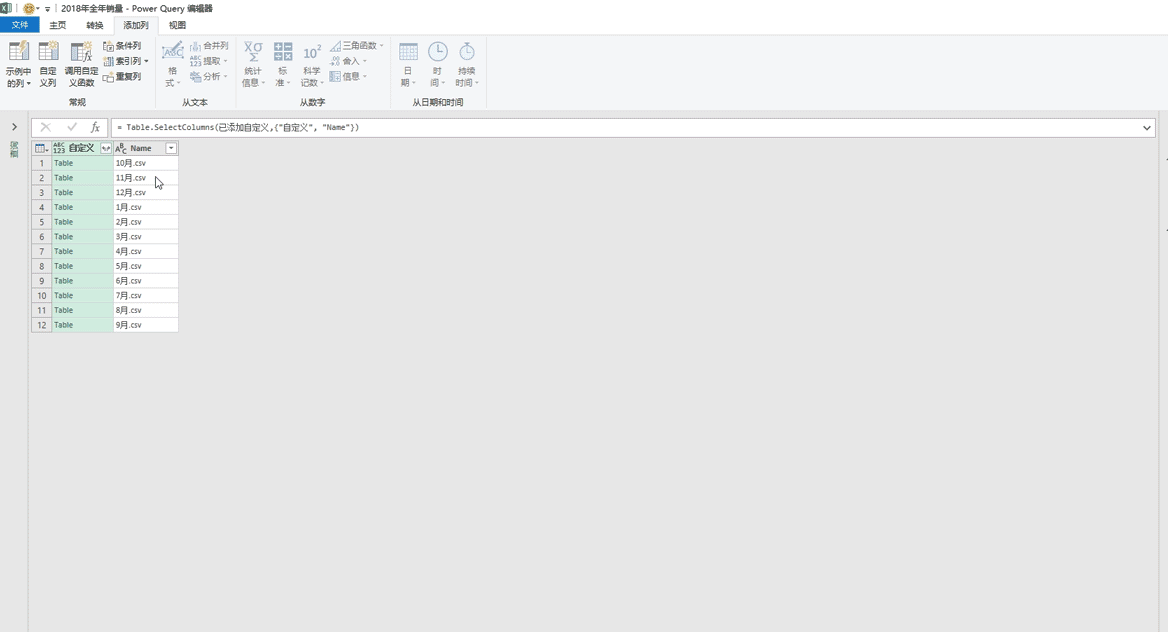Confirm formula with checkmark icon
This screenshot has width=1168, height=632.
[x=72, y=127]
